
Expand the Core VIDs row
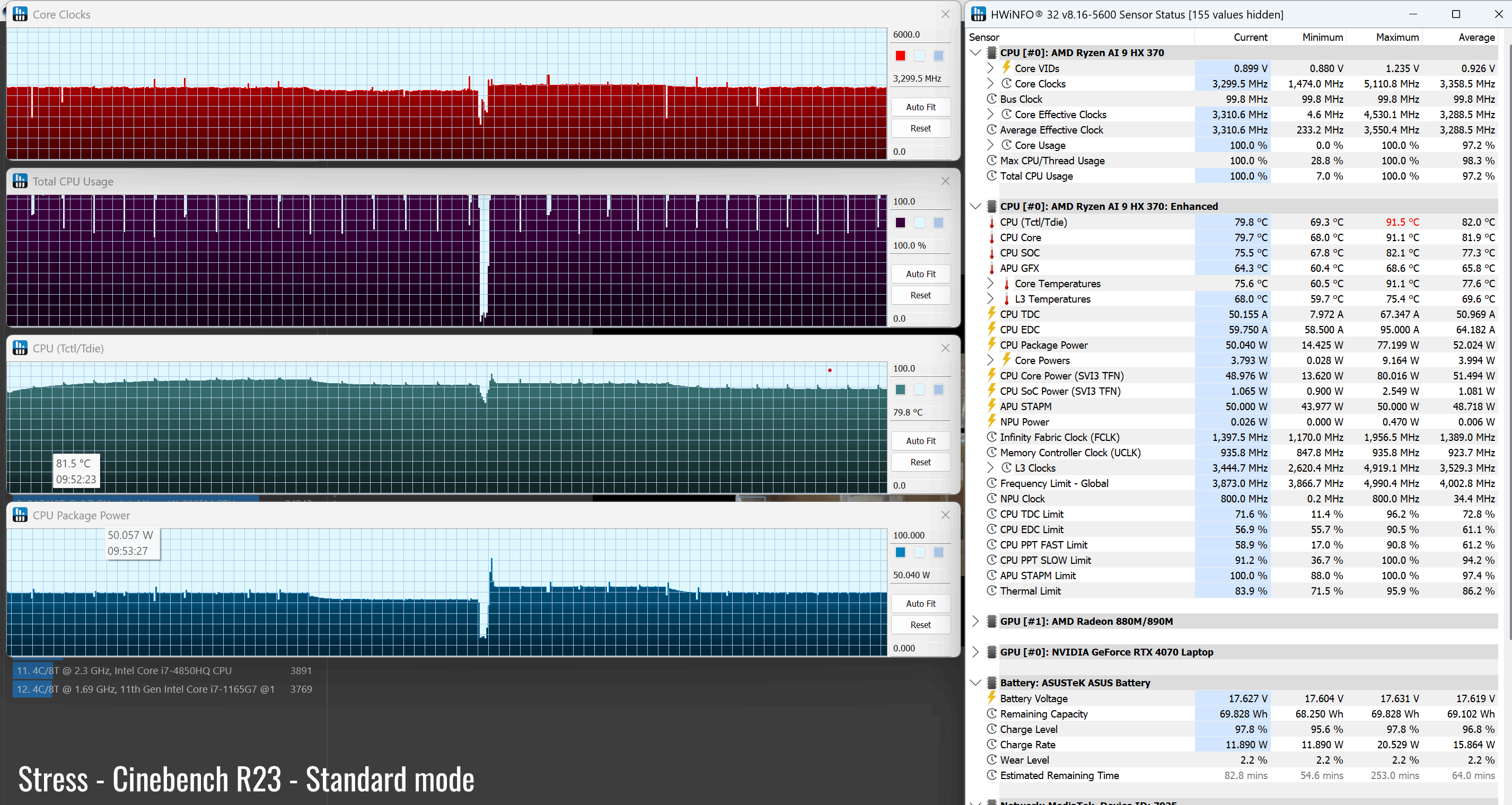[x=990, y=68]
